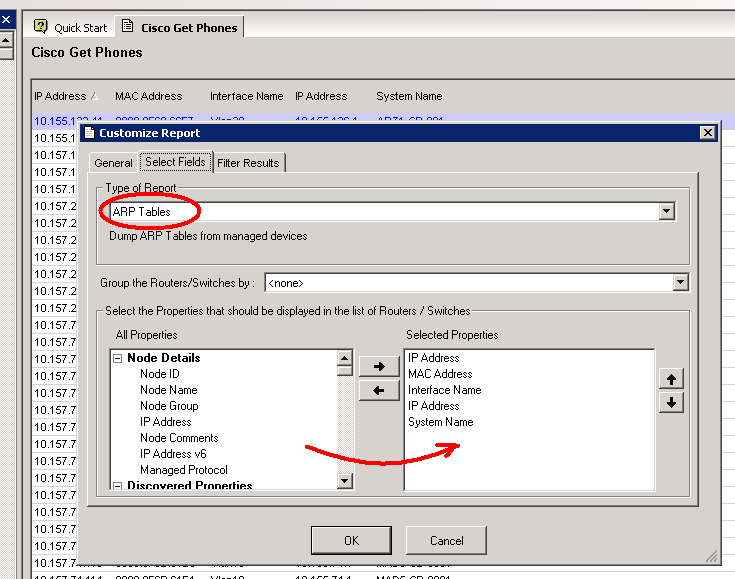Click the remove-property left arrow button
This screenshot has height=579, width=735.
379,390
